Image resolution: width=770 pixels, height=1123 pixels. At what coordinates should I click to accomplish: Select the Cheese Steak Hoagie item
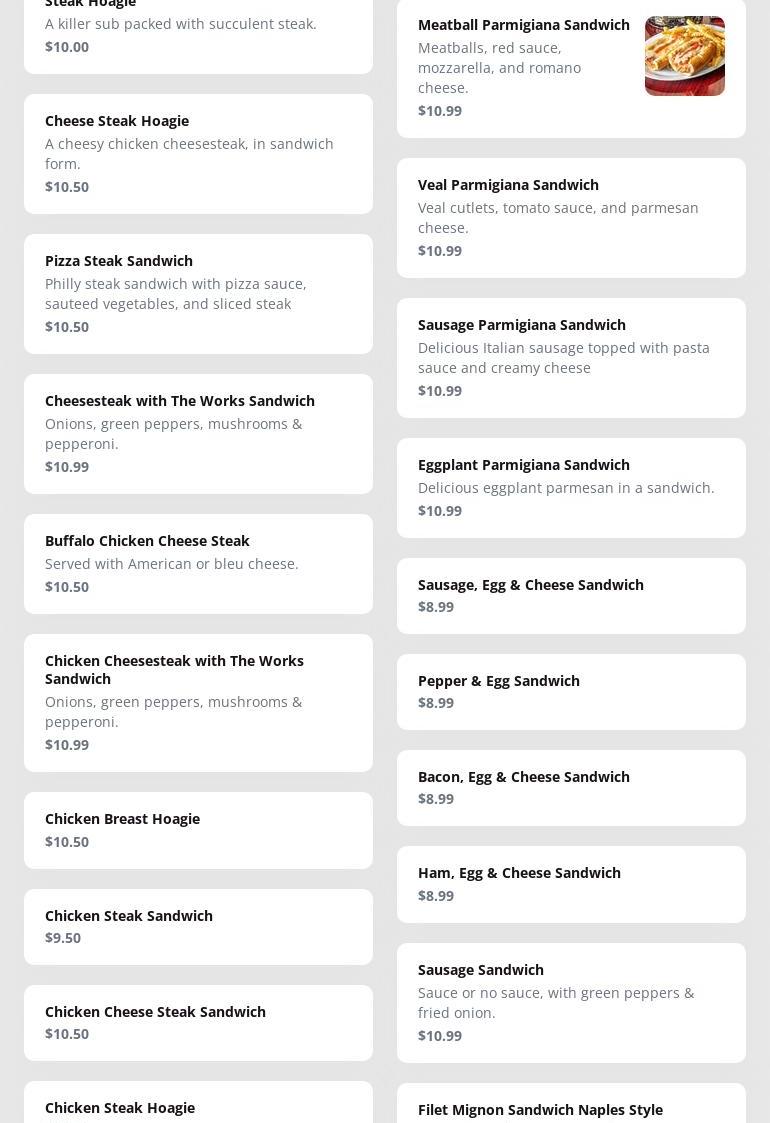(x=198, y=153)
